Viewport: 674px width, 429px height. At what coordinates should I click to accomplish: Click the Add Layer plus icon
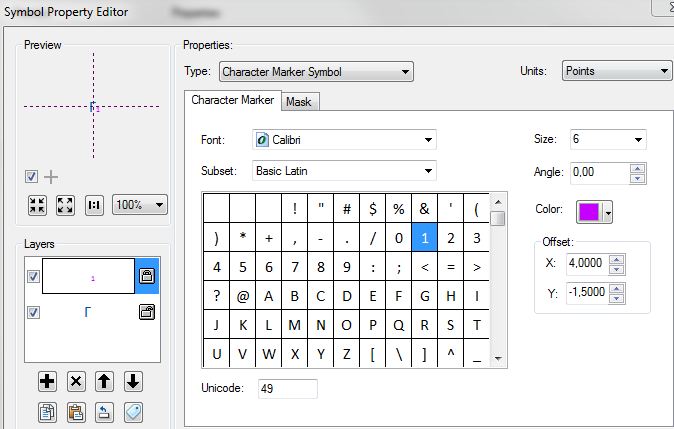47,381
